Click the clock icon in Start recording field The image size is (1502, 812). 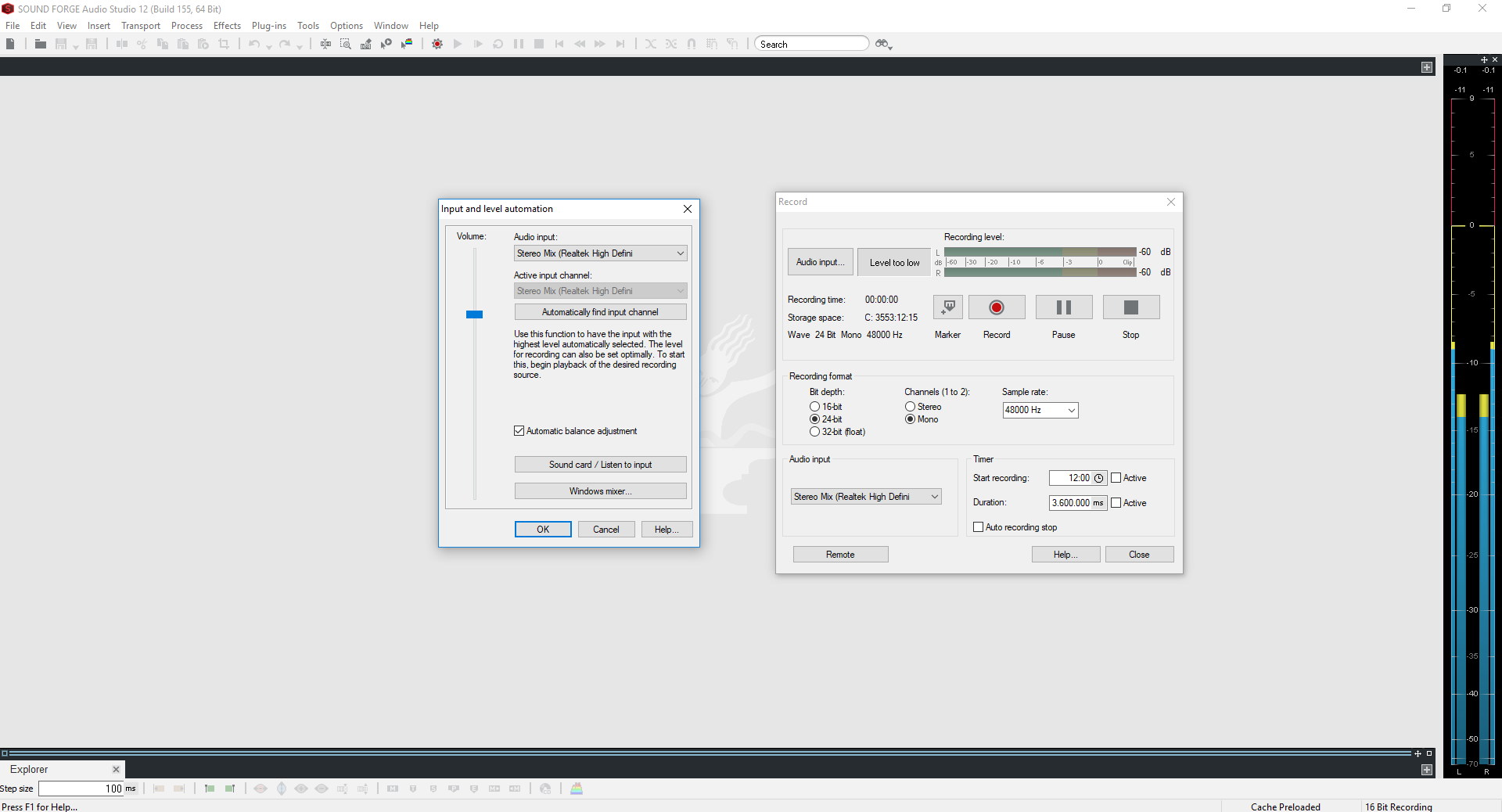pyautogui.click(x=1098, y=478)
